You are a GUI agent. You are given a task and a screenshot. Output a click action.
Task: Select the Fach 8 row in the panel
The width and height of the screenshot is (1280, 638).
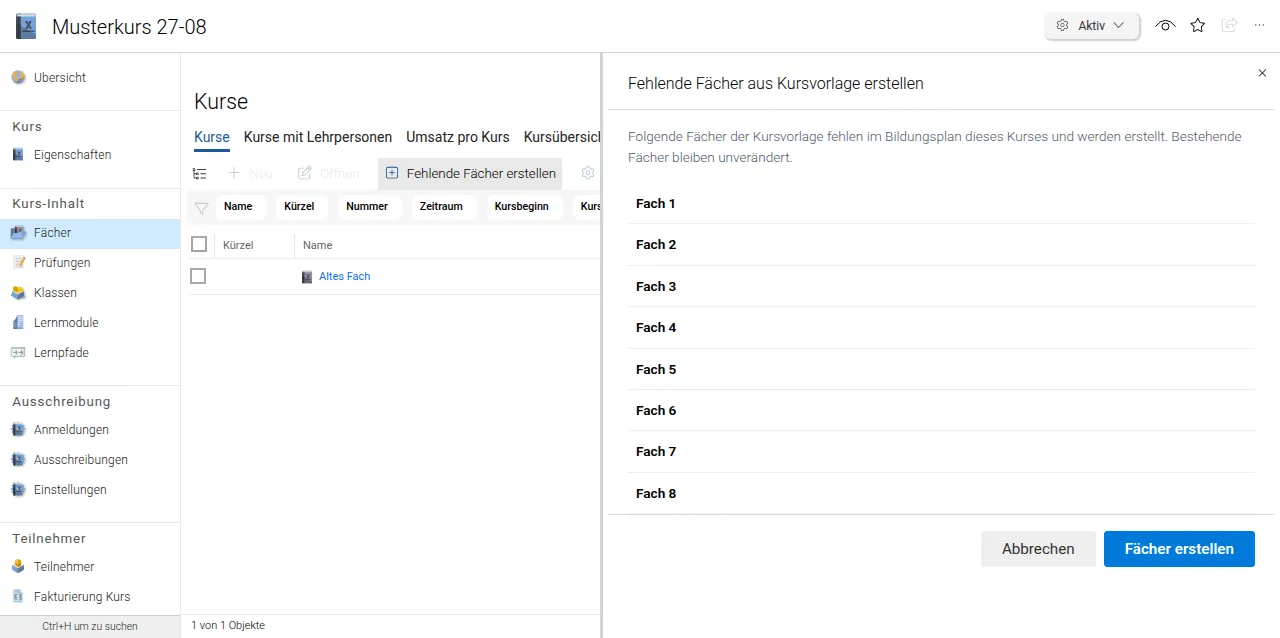(941, 494)
